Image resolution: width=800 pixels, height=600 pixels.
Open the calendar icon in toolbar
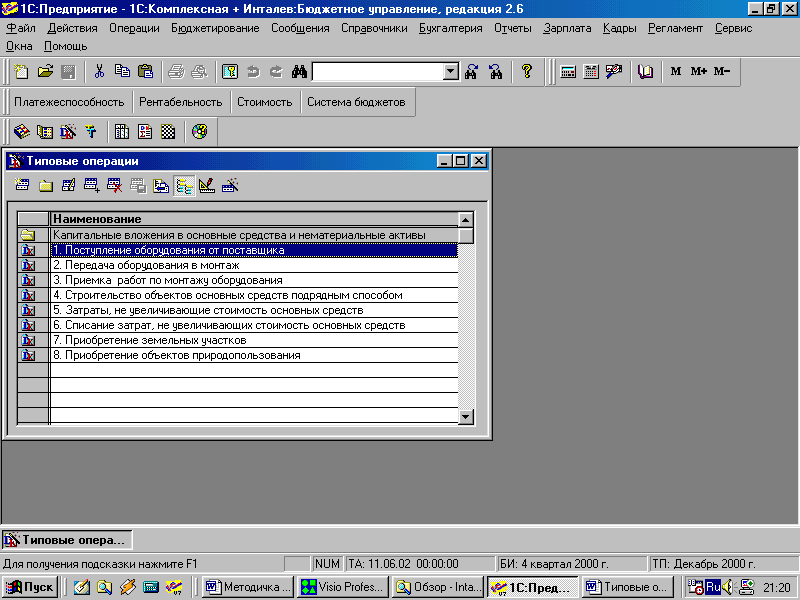tap(591, 71)
